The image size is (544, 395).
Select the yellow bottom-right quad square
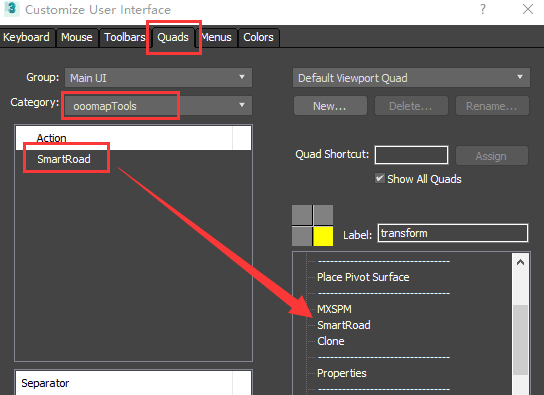323,236
